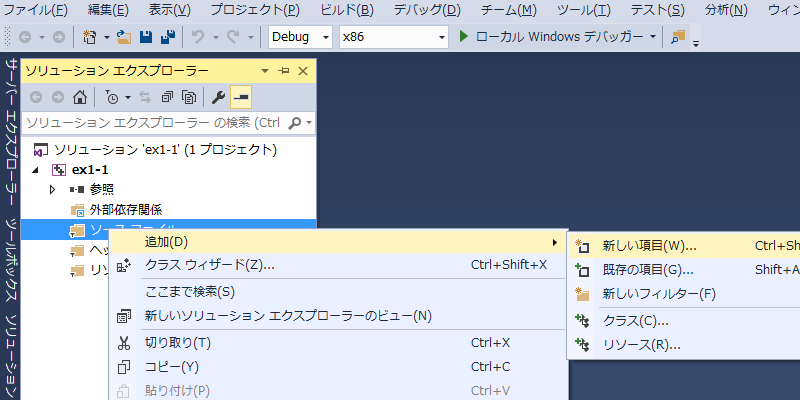This screenshot has height=400, width=800.
Task: Open the デバッグ(D) menu
Action: (427, 10)
